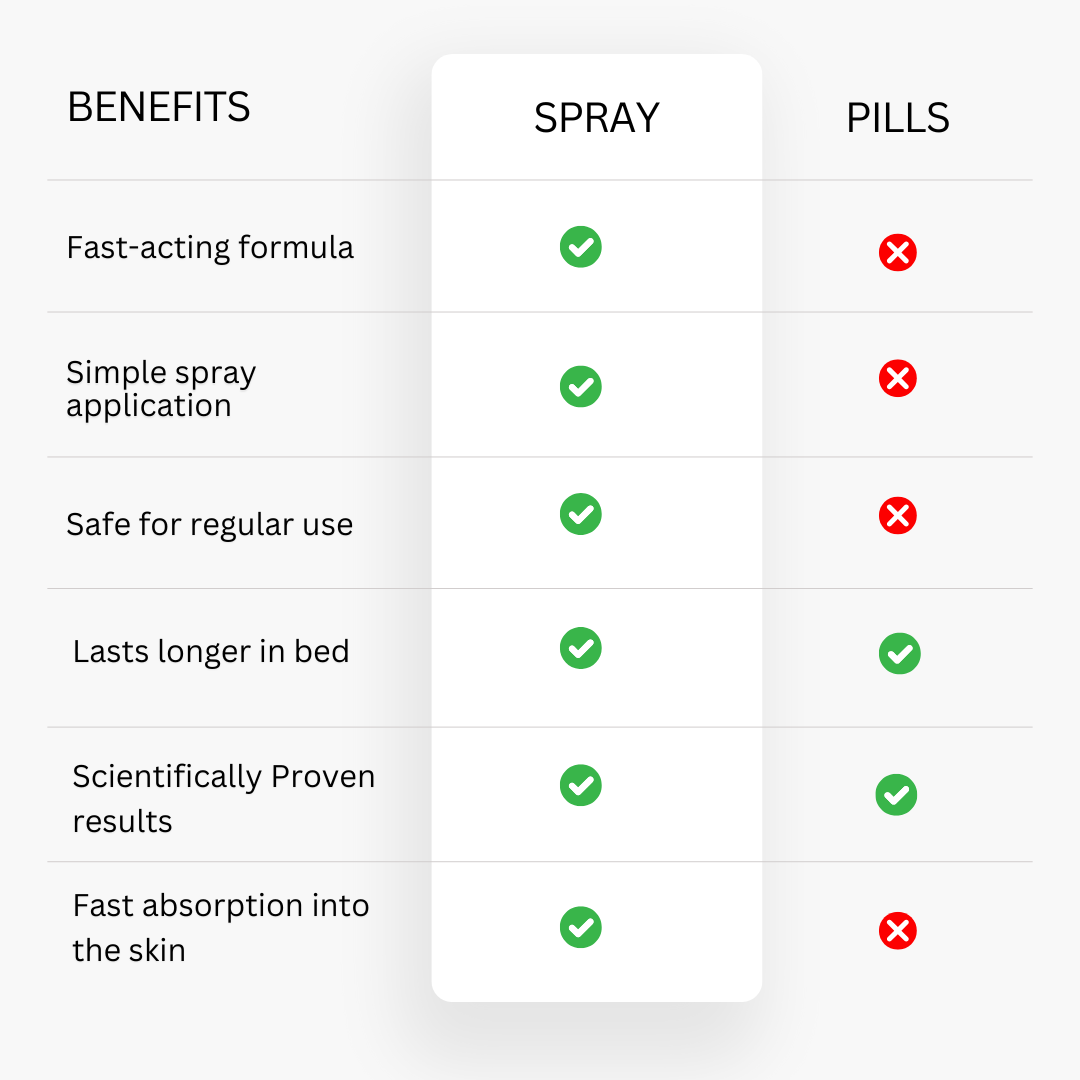Viewport: 1080px width, 1080px height.
Task: Click Pills check for Scientifically Proven results
Action: [x=896, y=795]
